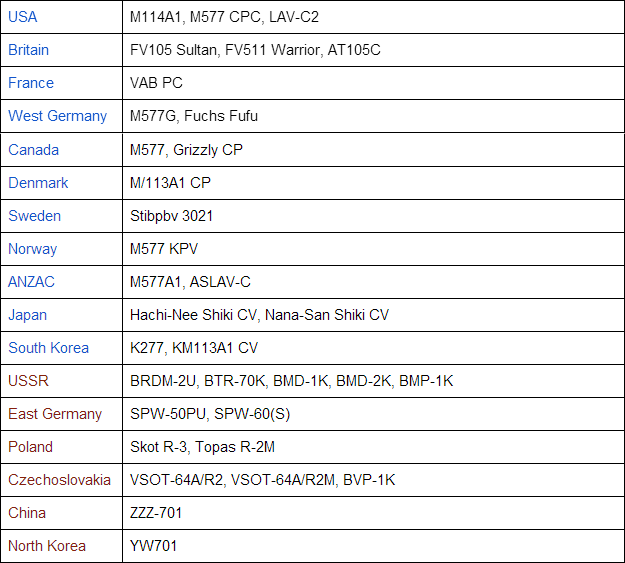Open the Denmark link
The image size is (625, 563).
click(38, 183)
